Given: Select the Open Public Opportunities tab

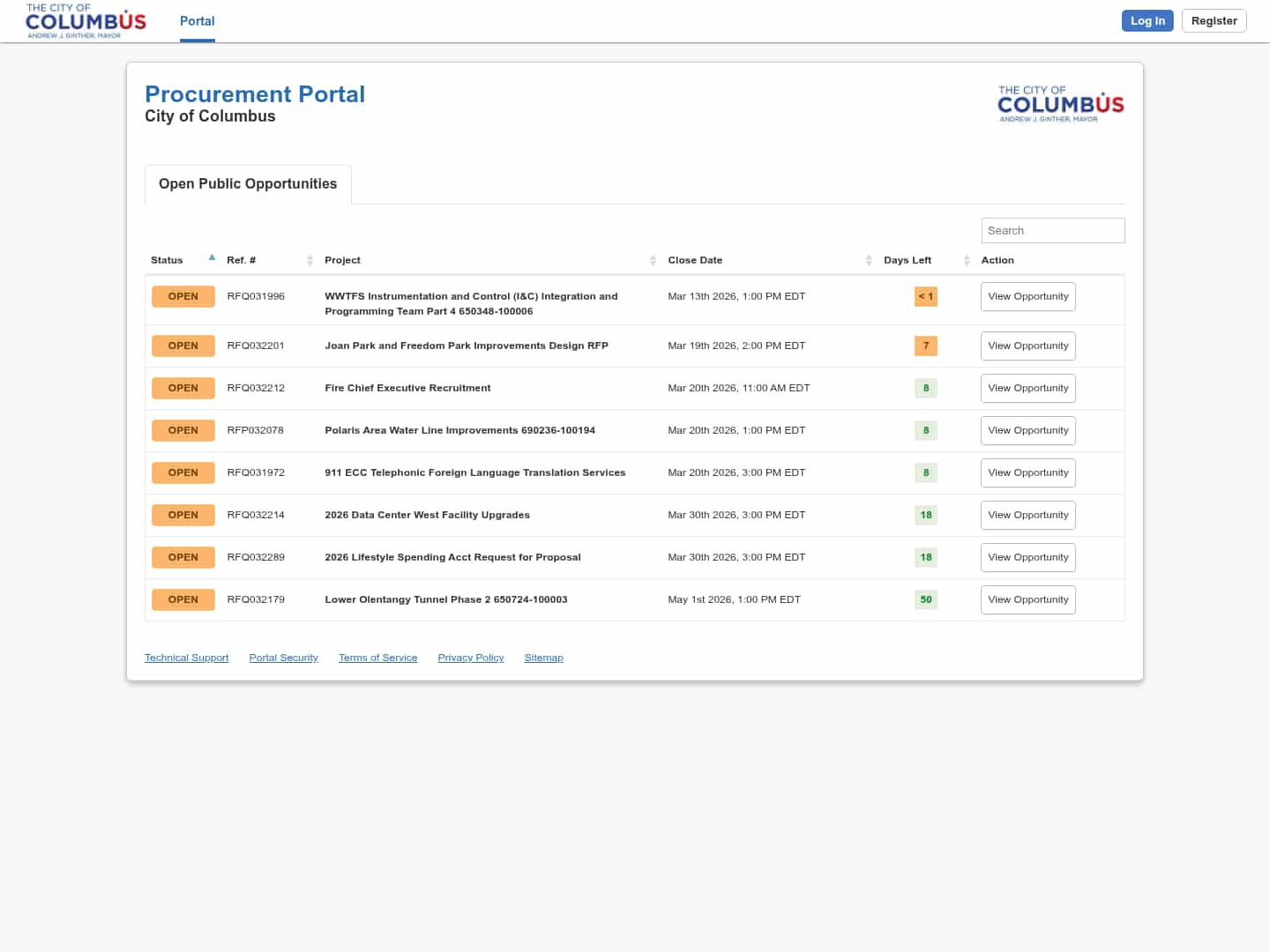Looking at the screenshot, I should [x=248, y=184].
